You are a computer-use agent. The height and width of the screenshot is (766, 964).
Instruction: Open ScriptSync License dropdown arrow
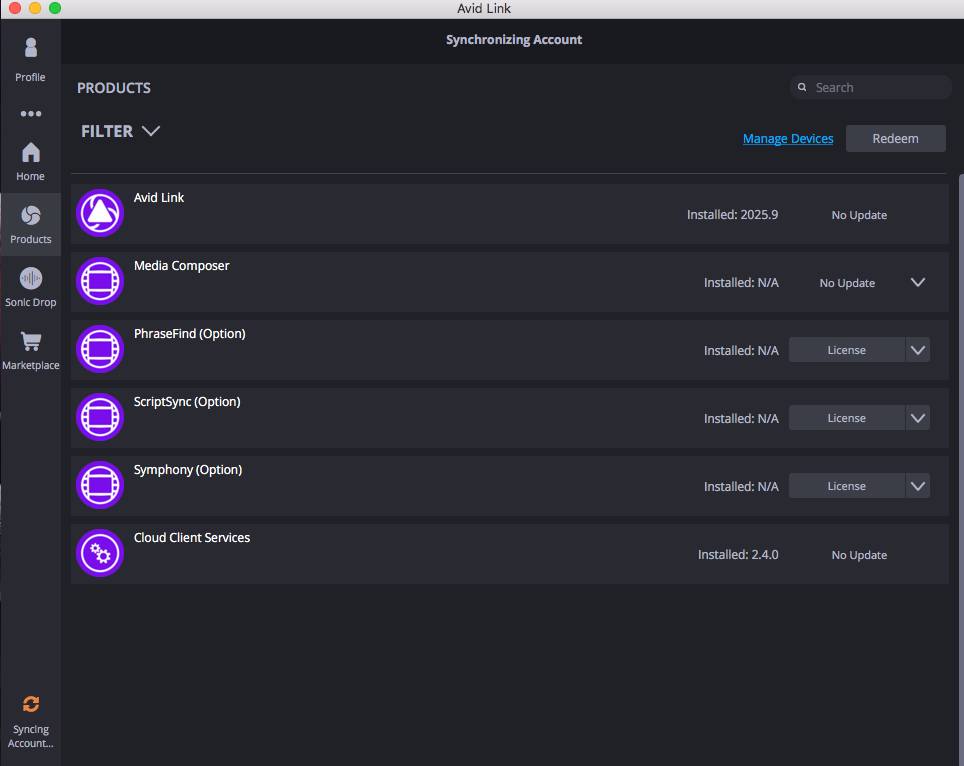coord(918,418)
